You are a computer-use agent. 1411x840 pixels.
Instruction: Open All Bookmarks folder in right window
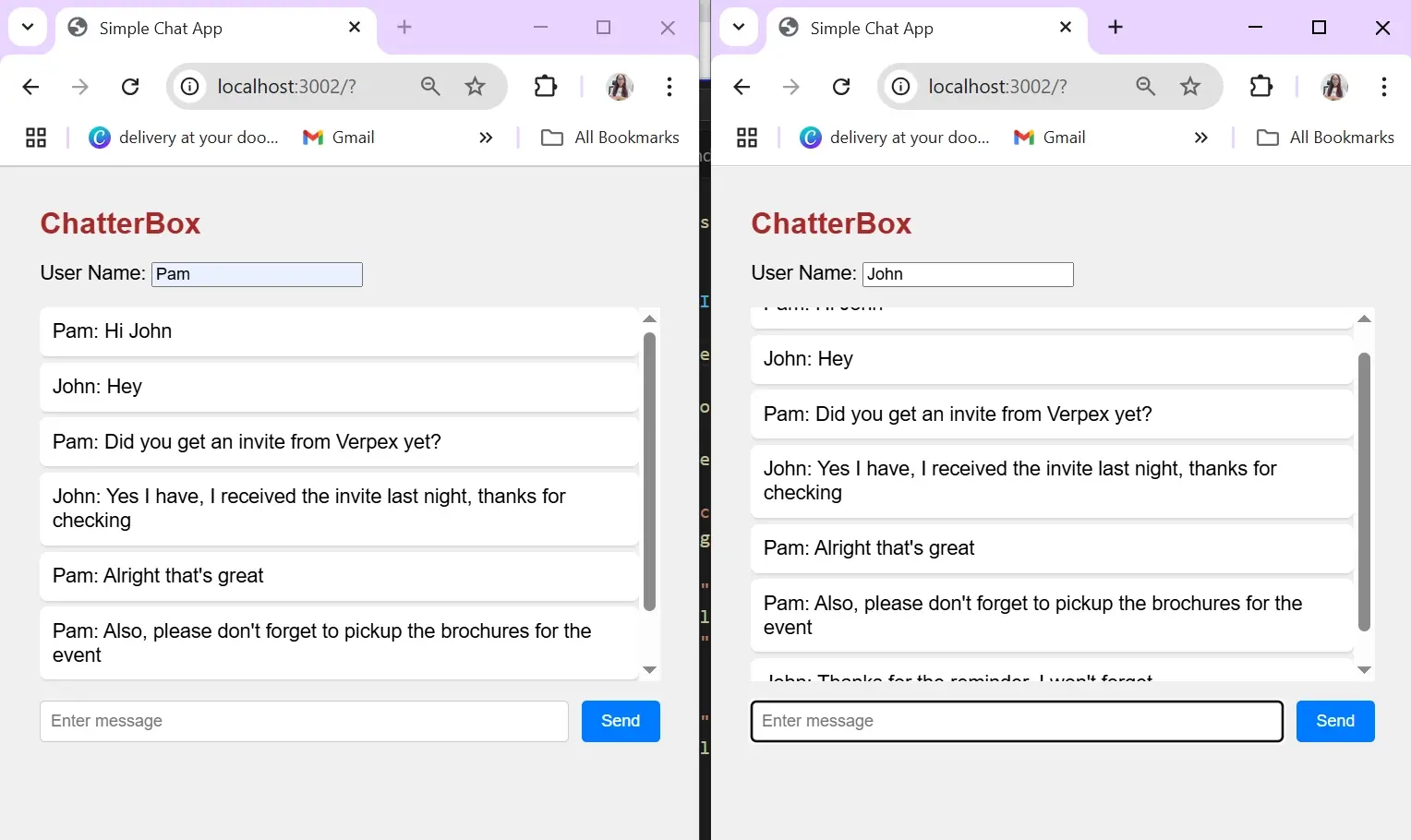point(1325,138)
